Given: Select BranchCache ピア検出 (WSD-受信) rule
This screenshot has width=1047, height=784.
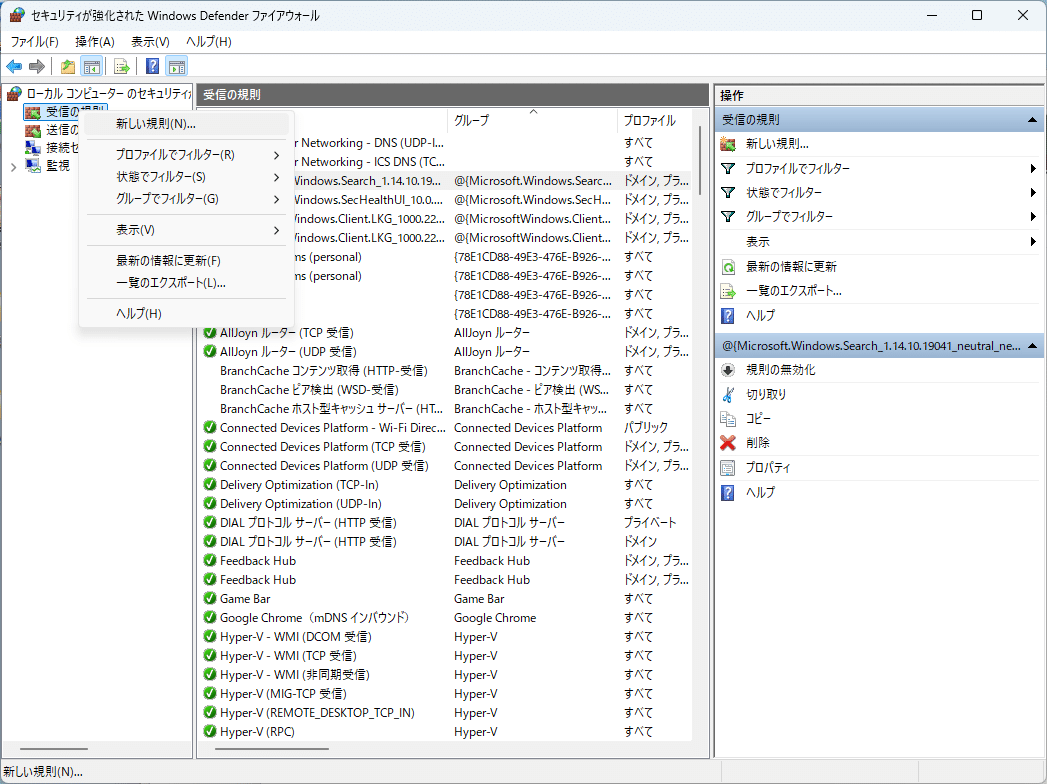Looking at the screenshot, I should coord(446,389).
